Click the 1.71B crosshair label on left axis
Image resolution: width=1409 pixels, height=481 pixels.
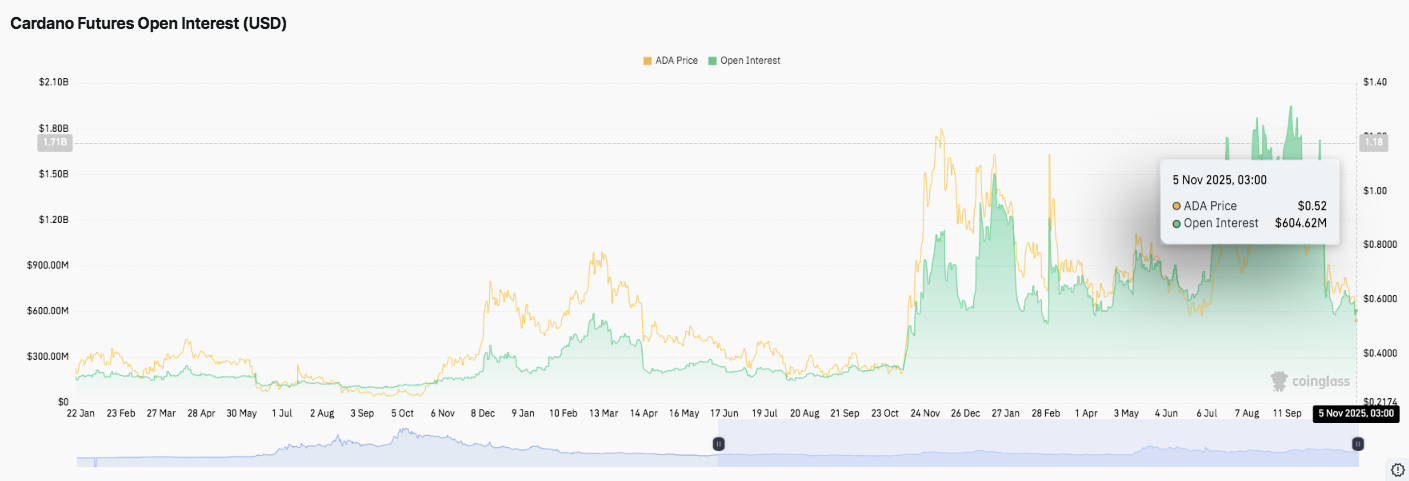54,143
